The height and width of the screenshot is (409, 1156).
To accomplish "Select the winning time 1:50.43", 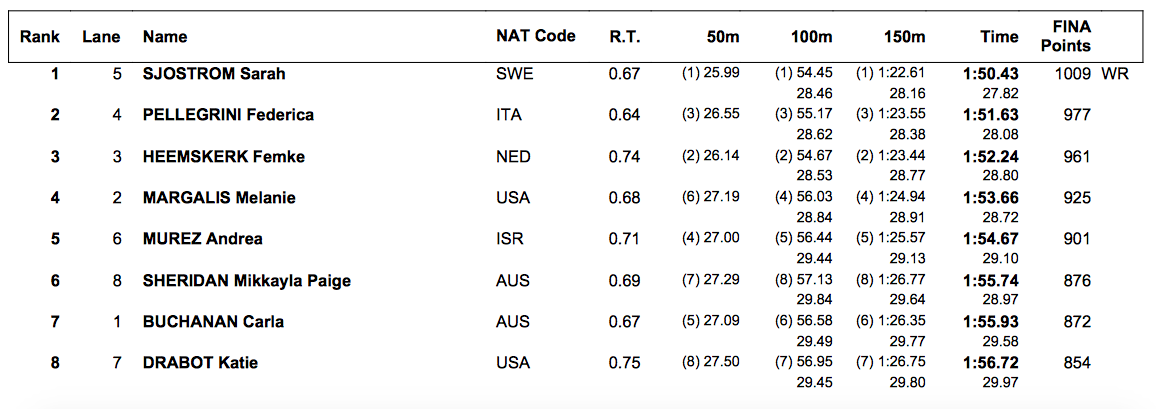I will coord(990,74).
